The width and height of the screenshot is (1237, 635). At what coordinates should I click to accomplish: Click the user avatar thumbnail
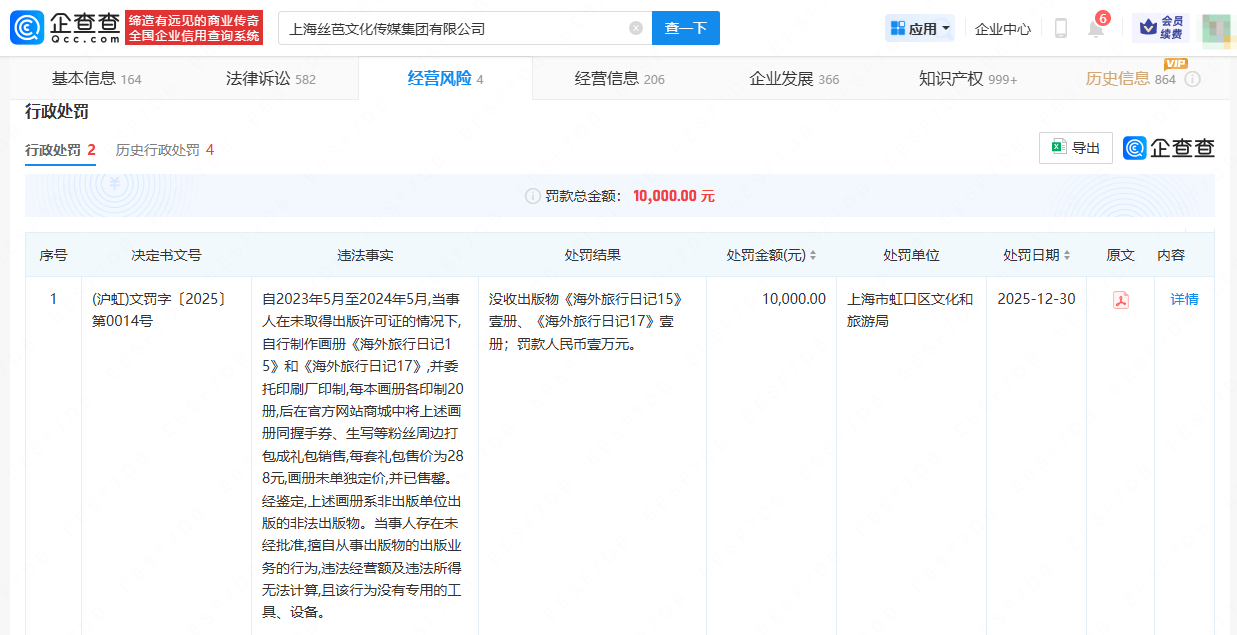(x=1215, y=29)
